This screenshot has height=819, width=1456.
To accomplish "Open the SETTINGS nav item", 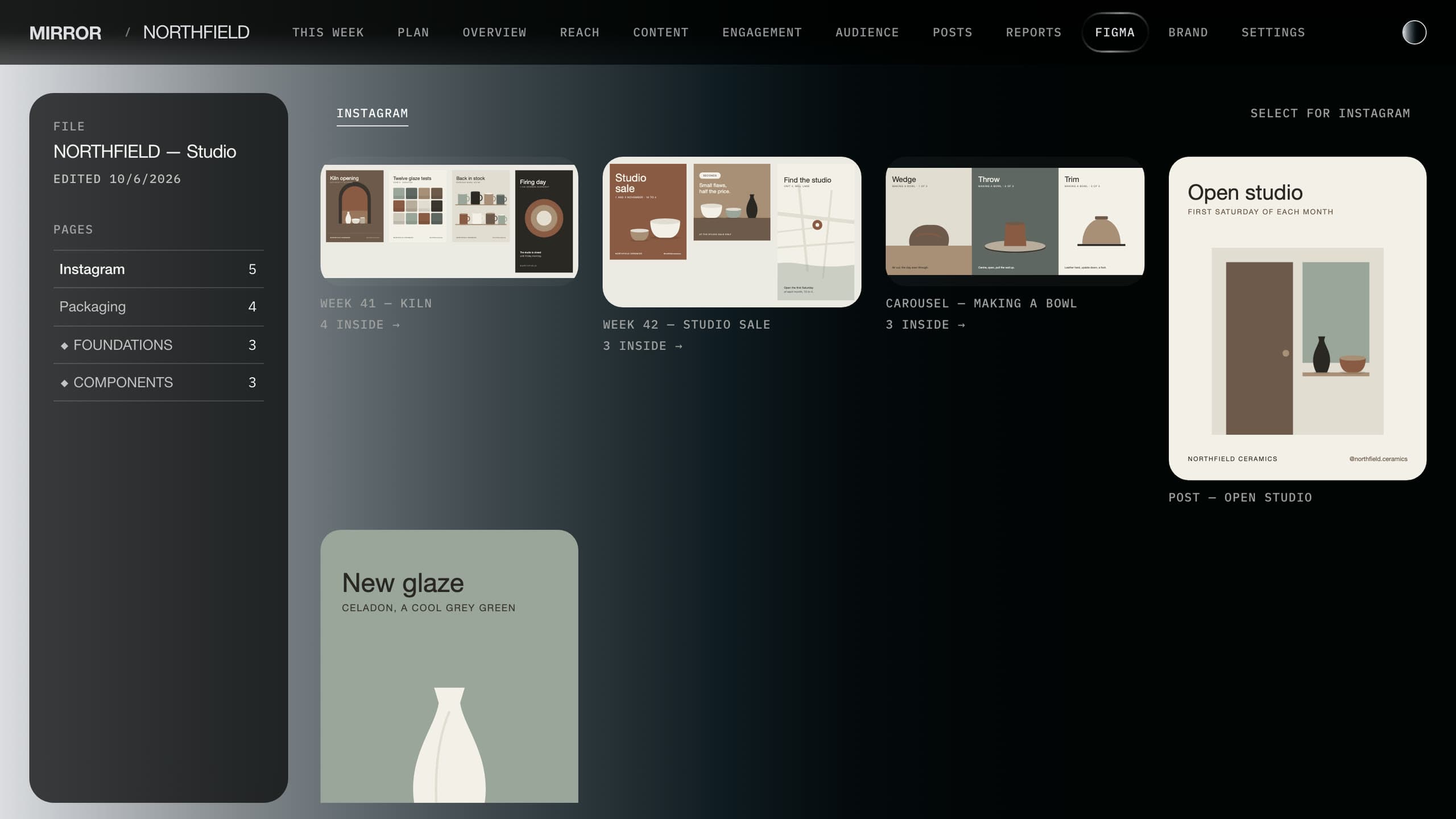I will pyautogui.click(x=1273, y=32).
